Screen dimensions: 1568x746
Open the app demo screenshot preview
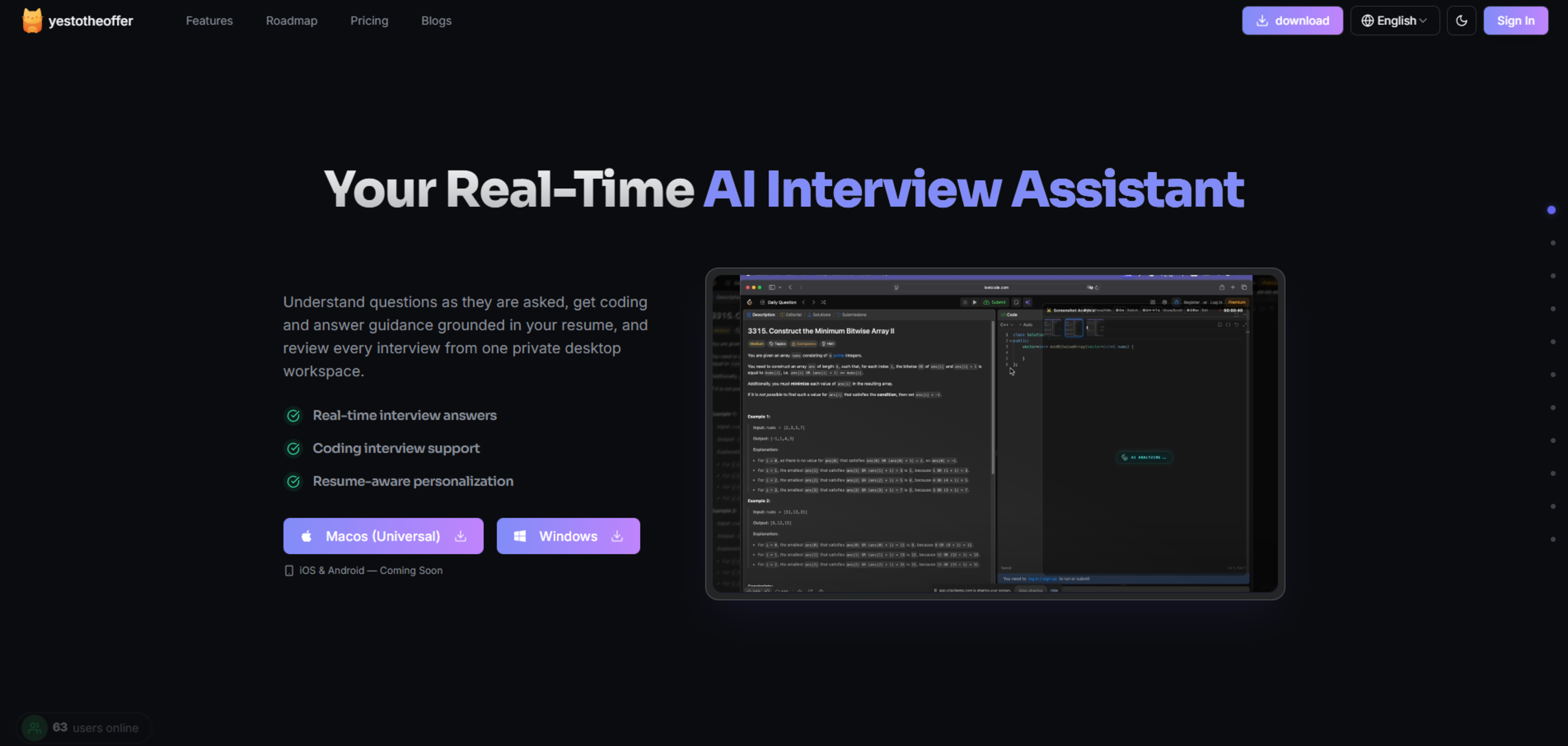(995, 434)
